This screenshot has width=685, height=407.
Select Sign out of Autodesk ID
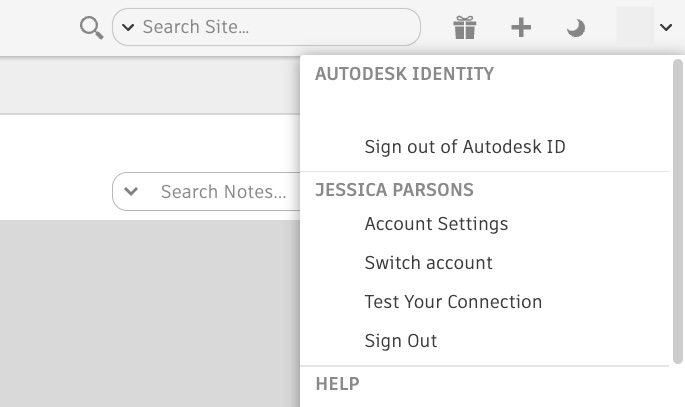click(465, 147)
